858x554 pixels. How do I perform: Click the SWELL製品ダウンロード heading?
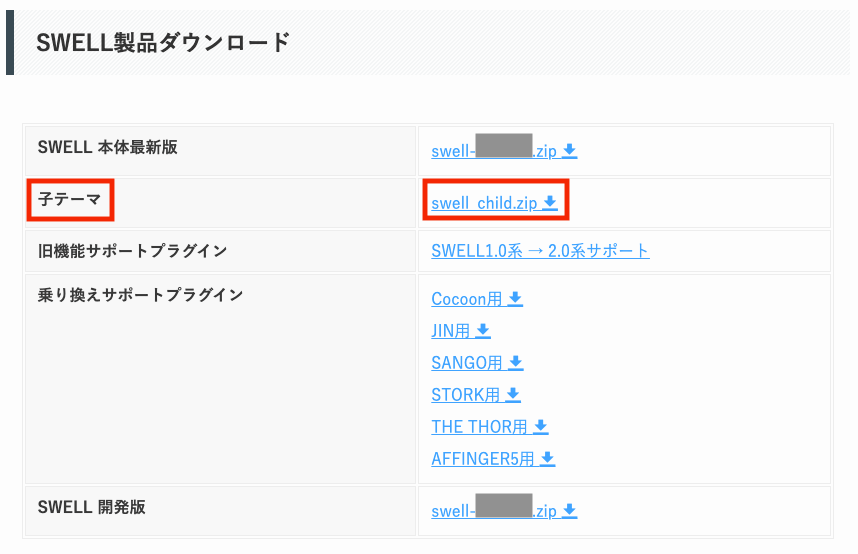click(x=163, y=42)
